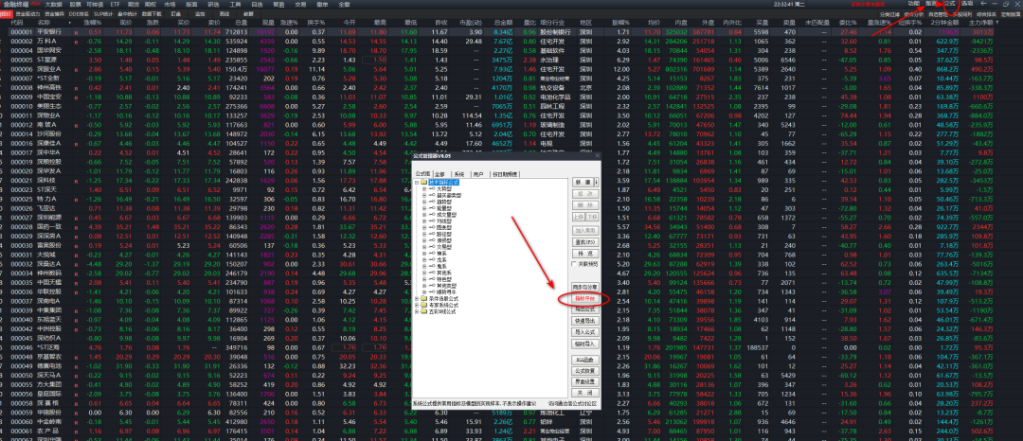Click folder icon of 条件选股公式 node
This screenshot has width=1023, height=441.
click(x=424, y=298)
